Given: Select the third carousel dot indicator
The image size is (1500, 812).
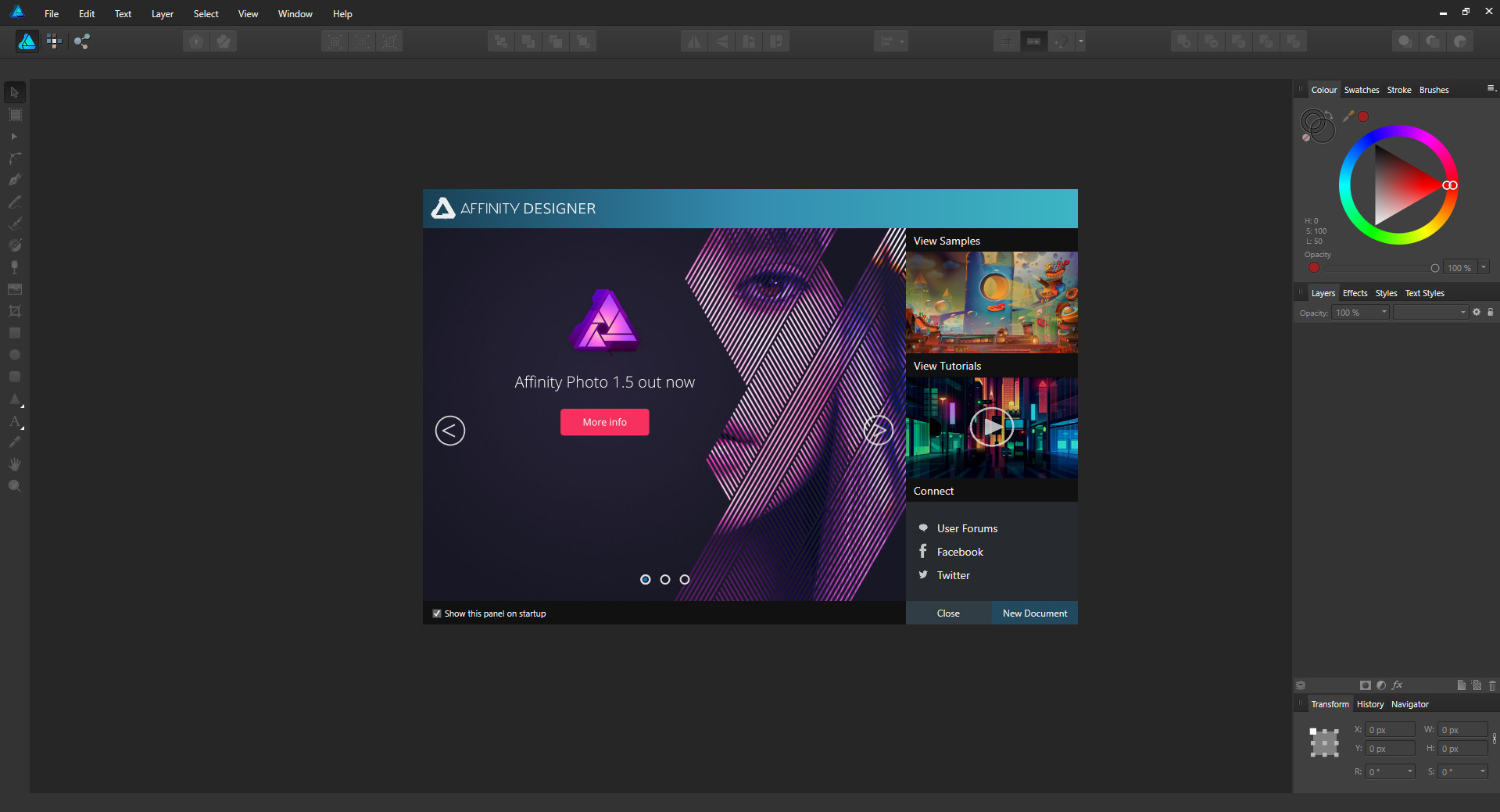Looking at the screenshot, I should pyautogui.click(x=685, y=579).
